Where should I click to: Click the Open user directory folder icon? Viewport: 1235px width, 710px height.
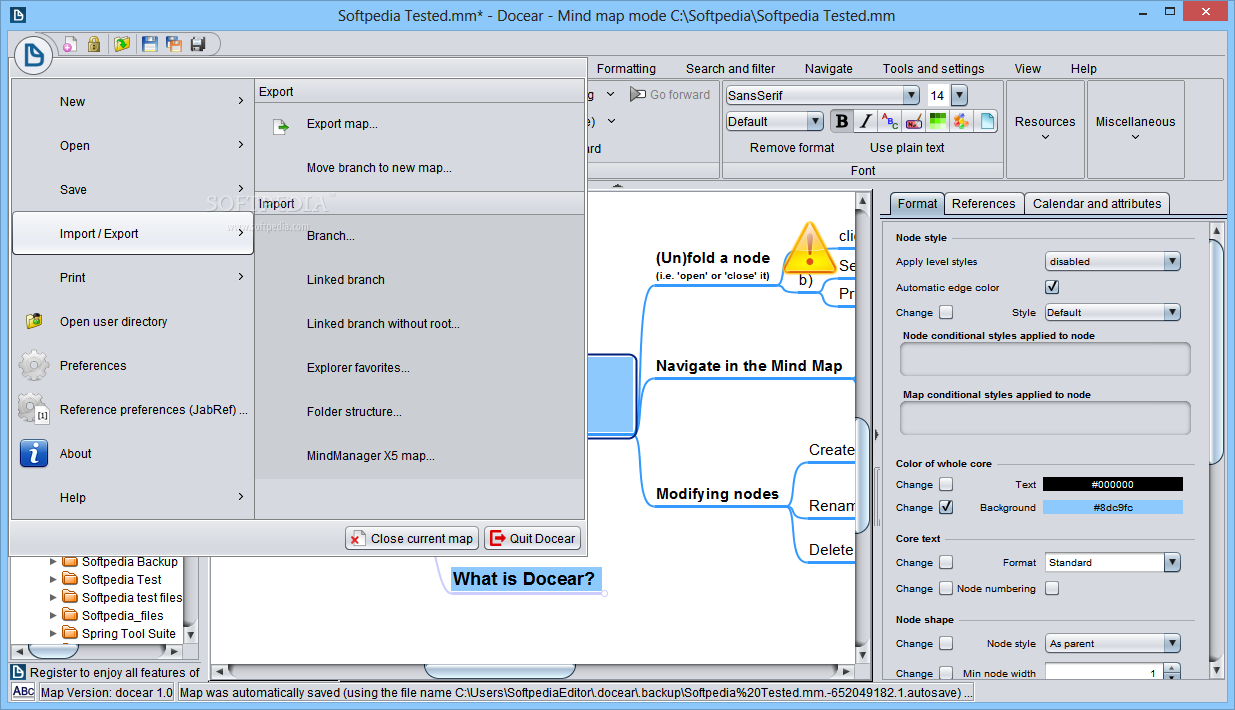point(34,322)
